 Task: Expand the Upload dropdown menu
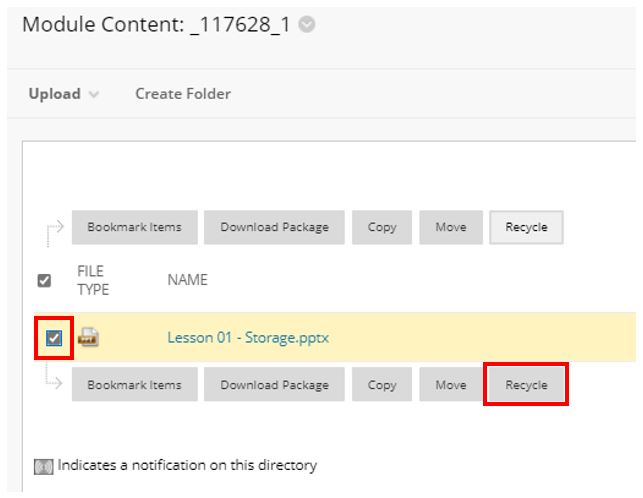[x=64, y=94]
